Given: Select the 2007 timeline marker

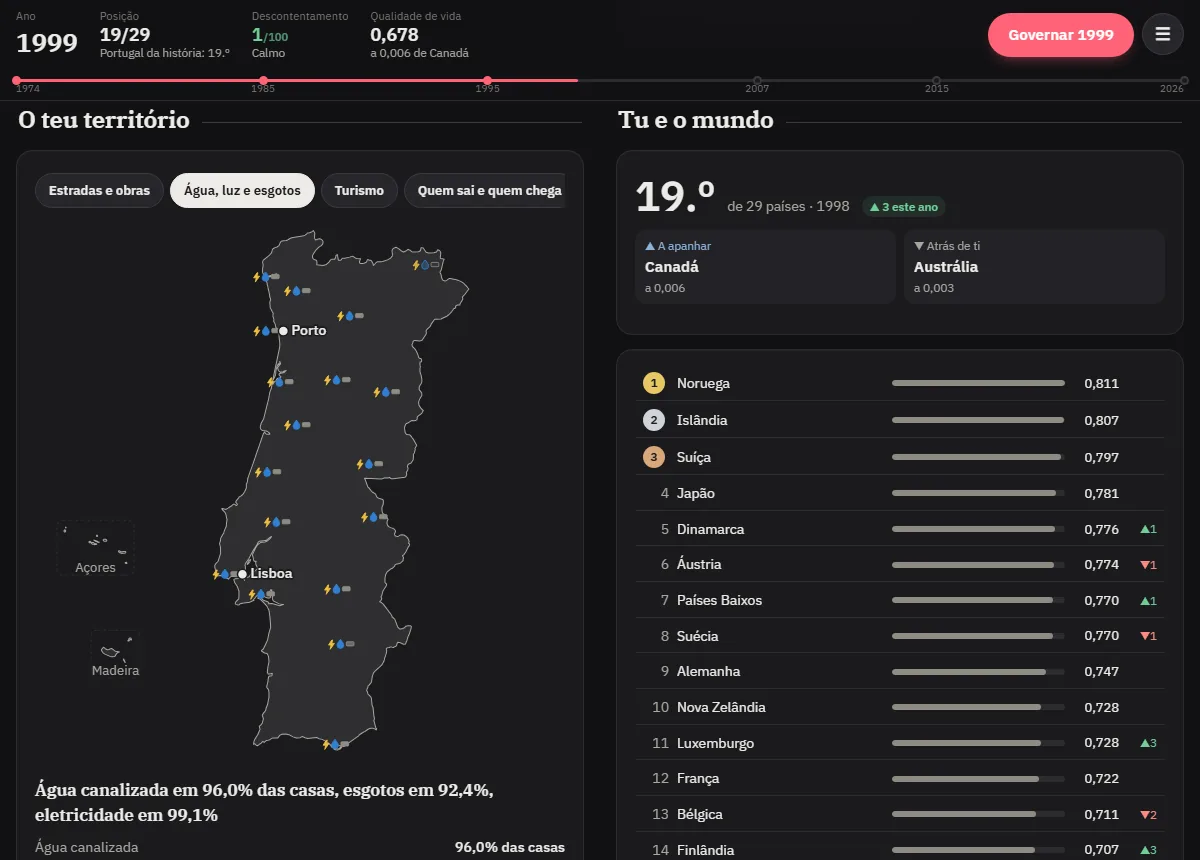Looking at the screenshot, I should tap(757, 80).
